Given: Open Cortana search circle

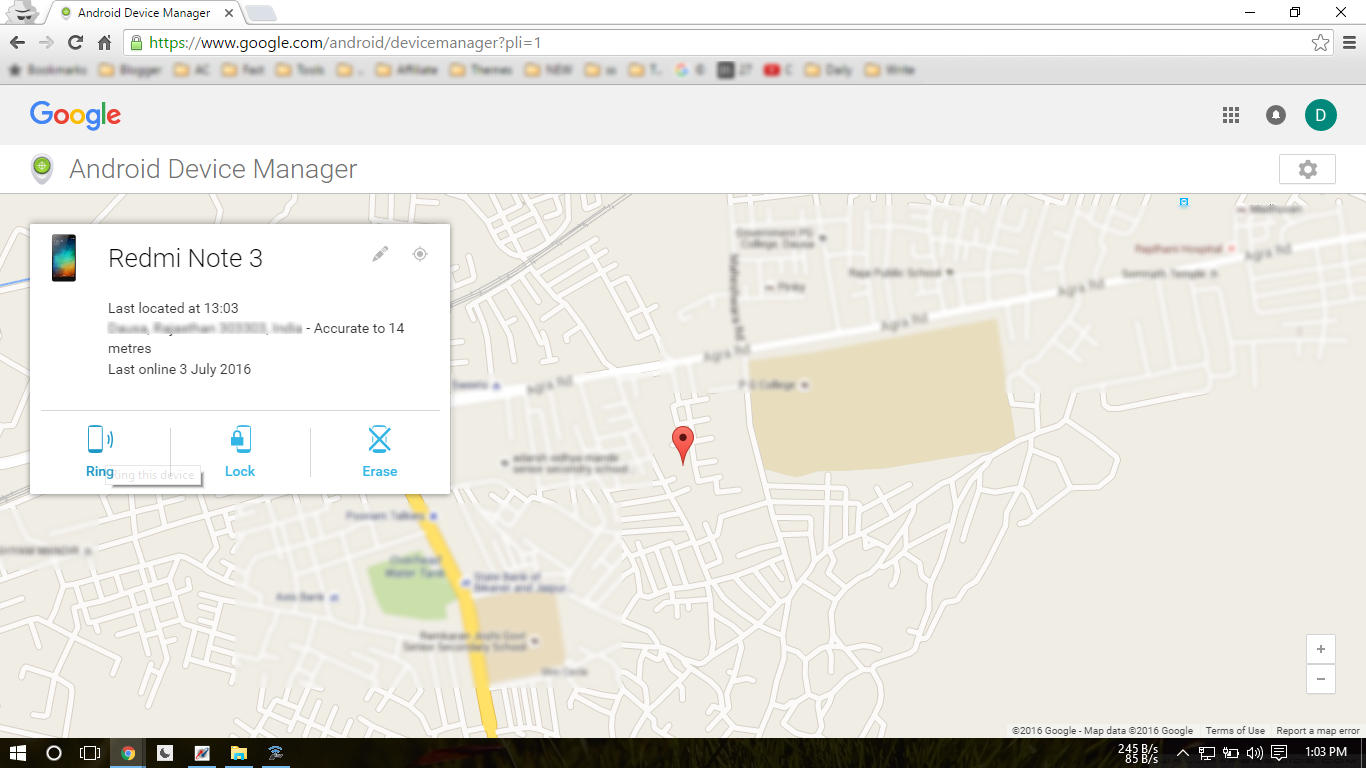Looking at the screenshot, I should (x=54, y=753).
